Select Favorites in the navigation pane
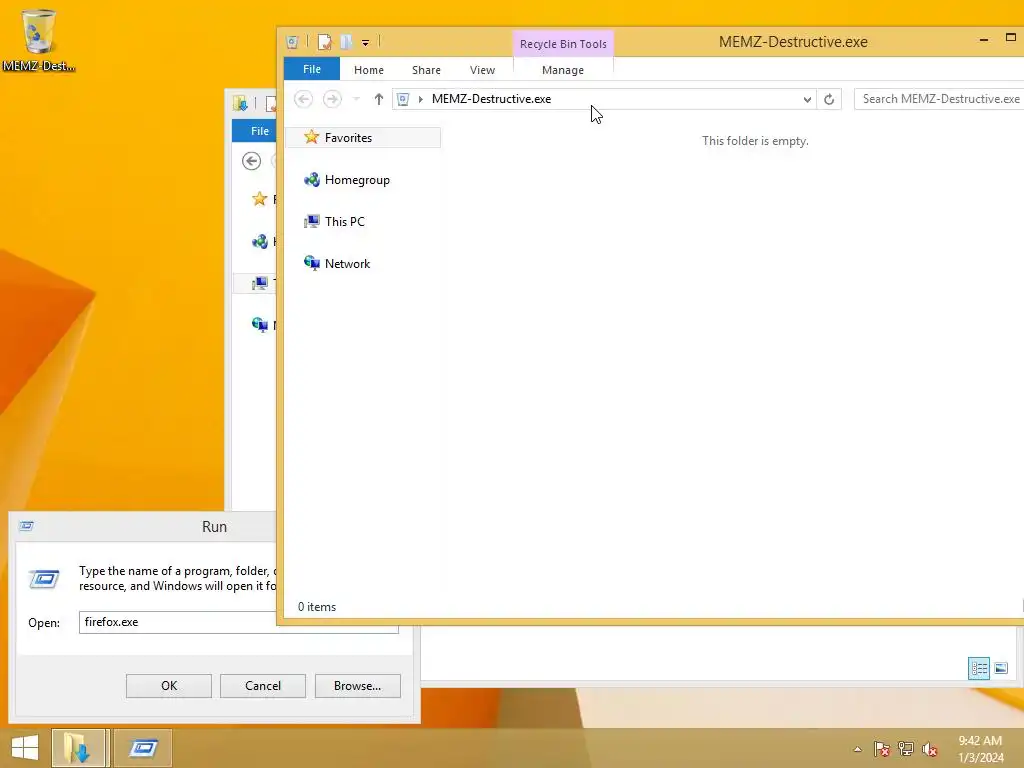Image resolution: width=1024 pixels, height=768 pixels. [x=363, y=138]
